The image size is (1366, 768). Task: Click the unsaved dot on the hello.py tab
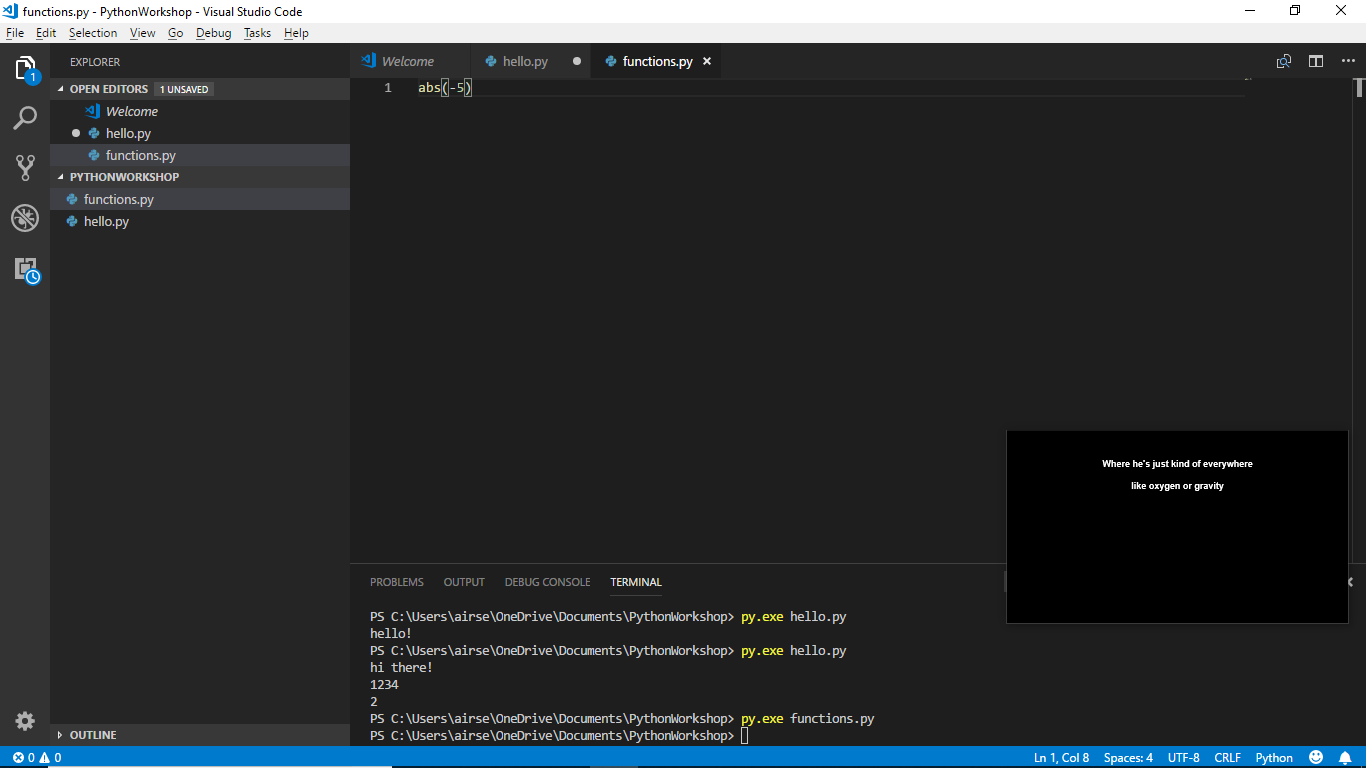(x=577, y=61)
